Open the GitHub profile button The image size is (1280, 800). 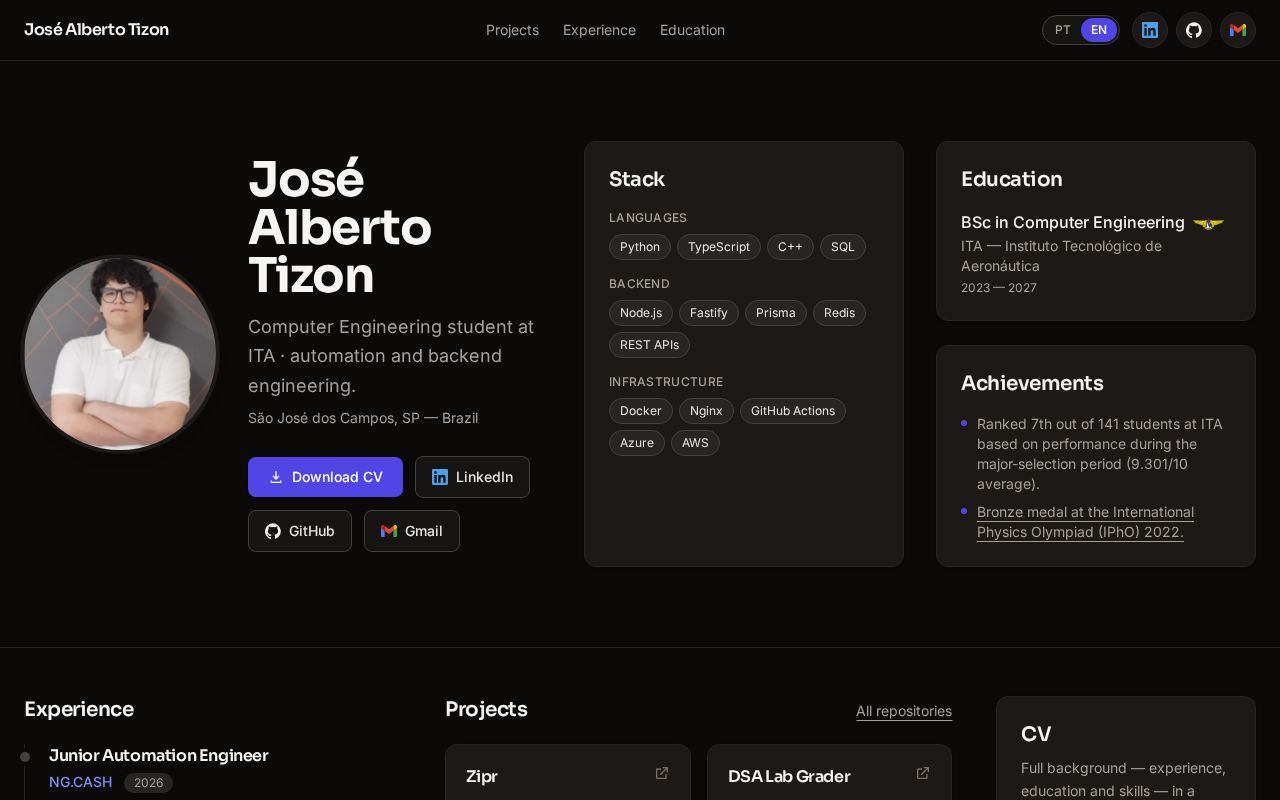point(300,531)
